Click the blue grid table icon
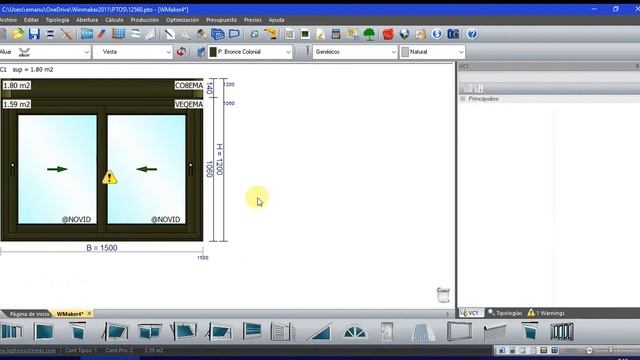This screenshot has width=640, height=360. pos(118,34)
